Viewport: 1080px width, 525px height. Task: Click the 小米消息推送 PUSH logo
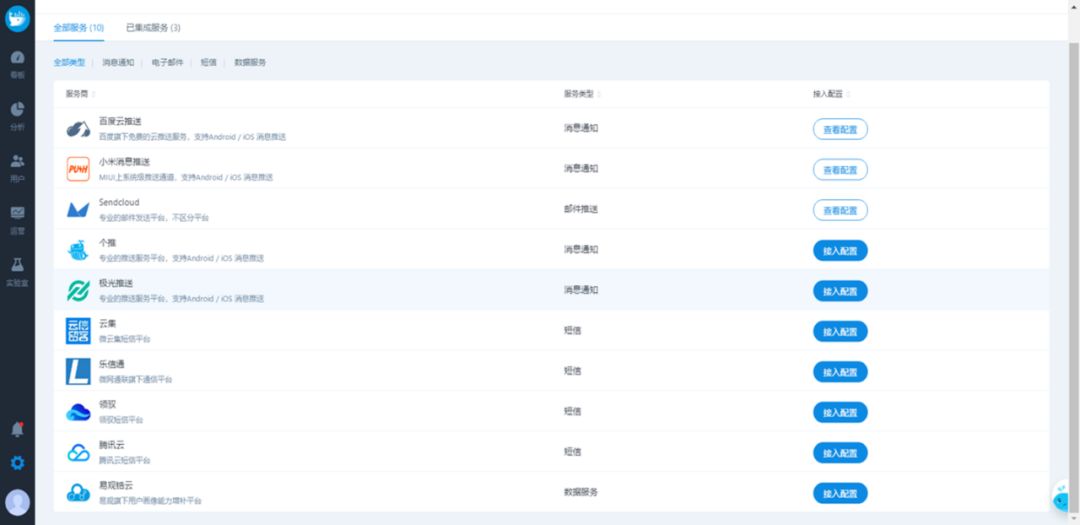point(78,169)
